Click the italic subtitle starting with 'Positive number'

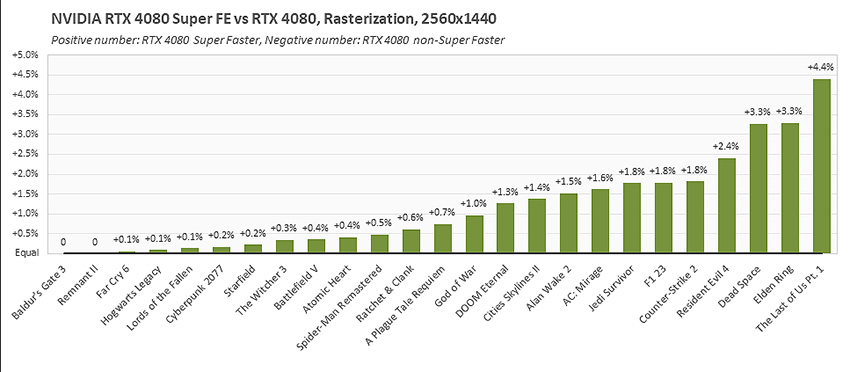[x=278, y=41]
